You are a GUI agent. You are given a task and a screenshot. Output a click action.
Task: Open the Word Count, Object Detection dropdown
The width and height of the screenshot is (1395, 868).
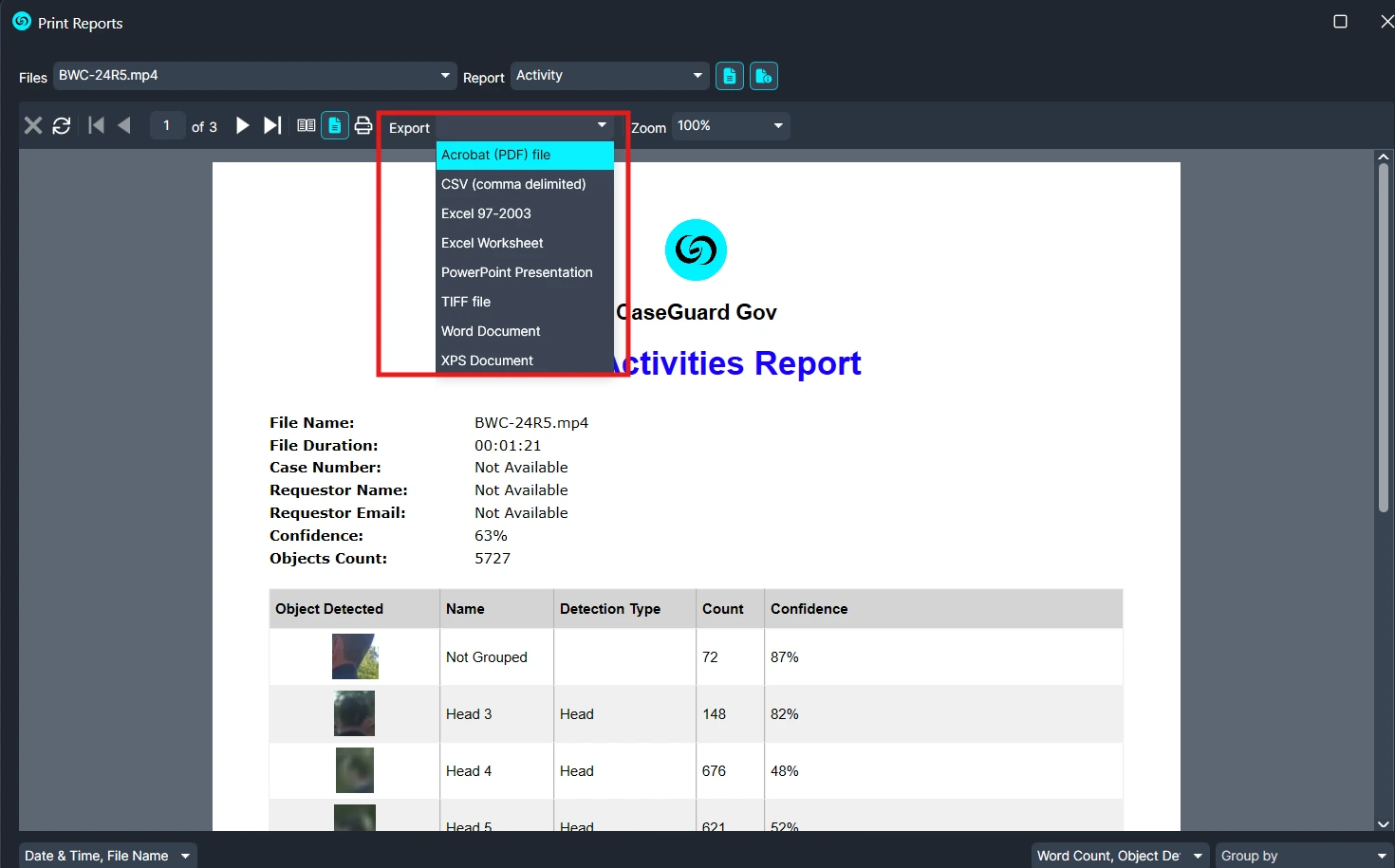pos(1121,856)
